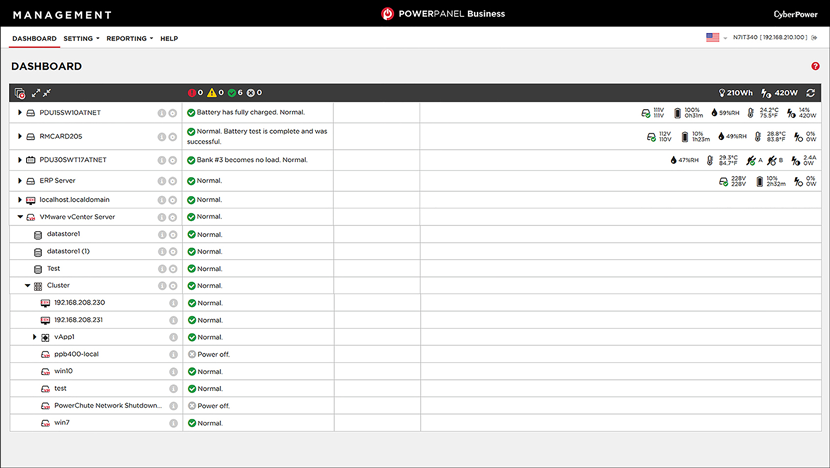The height and width of the screenshot is (468, 830).
Task: Open the REPORTING menu
Action: point(130,39)
